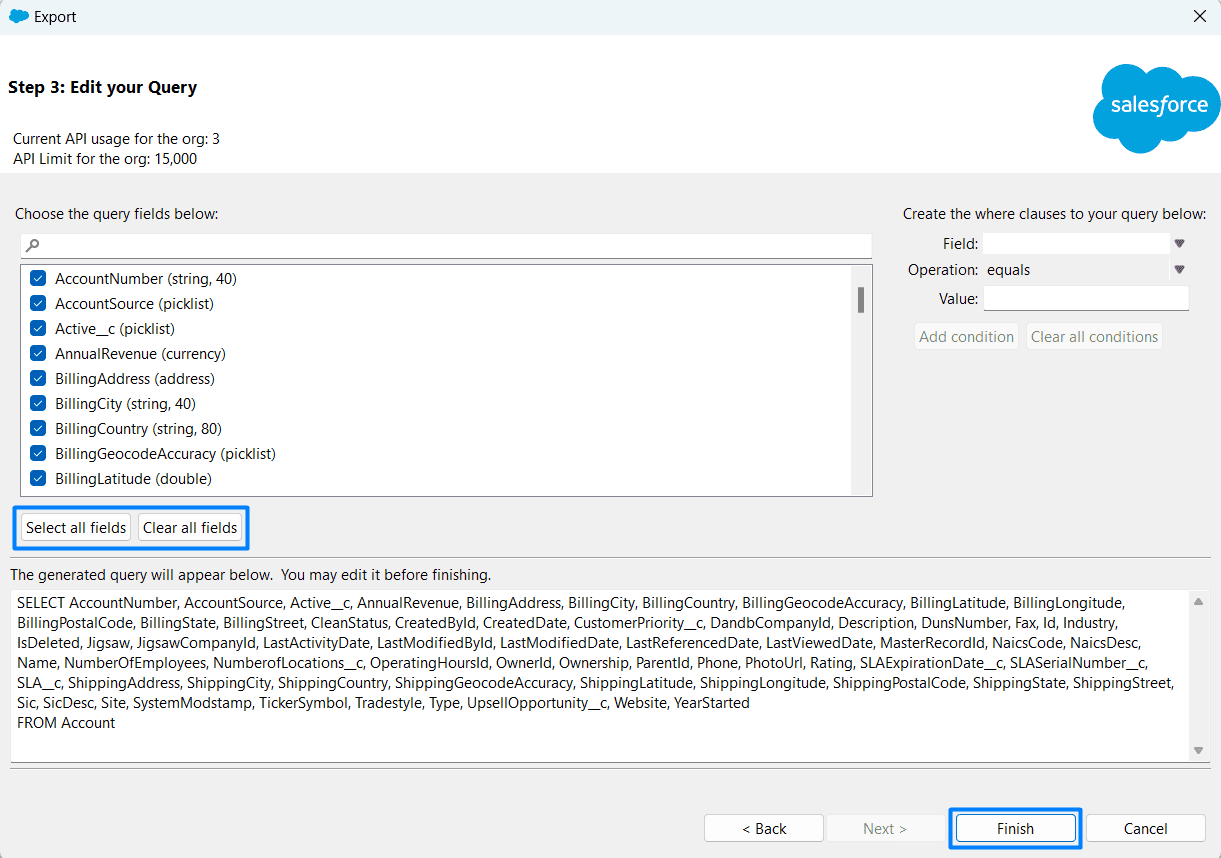Screen dimensions: 1221x858
Task: Click Clear all fields
Action: click(190, 527)
